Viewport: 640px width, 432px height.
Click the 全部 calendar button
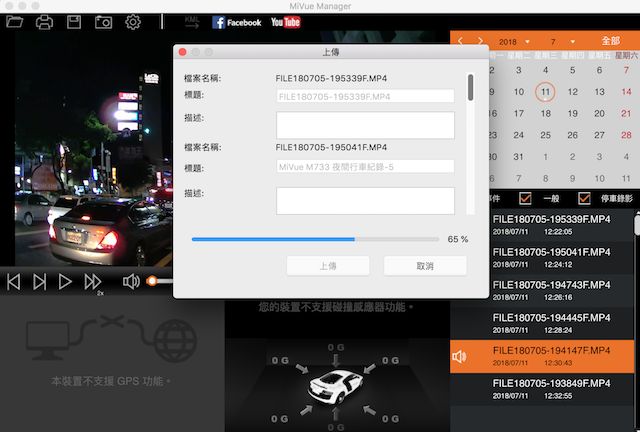(611, 41)
